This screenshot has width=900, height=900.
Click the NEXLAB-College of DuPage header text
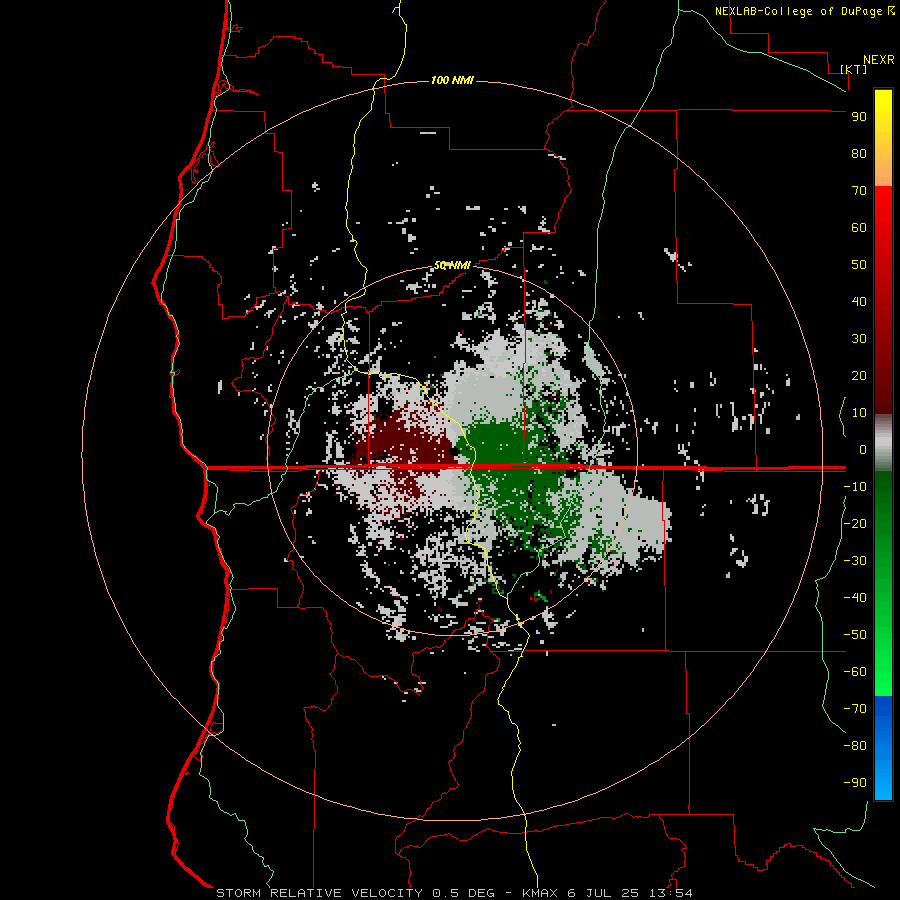pos(799,11)
